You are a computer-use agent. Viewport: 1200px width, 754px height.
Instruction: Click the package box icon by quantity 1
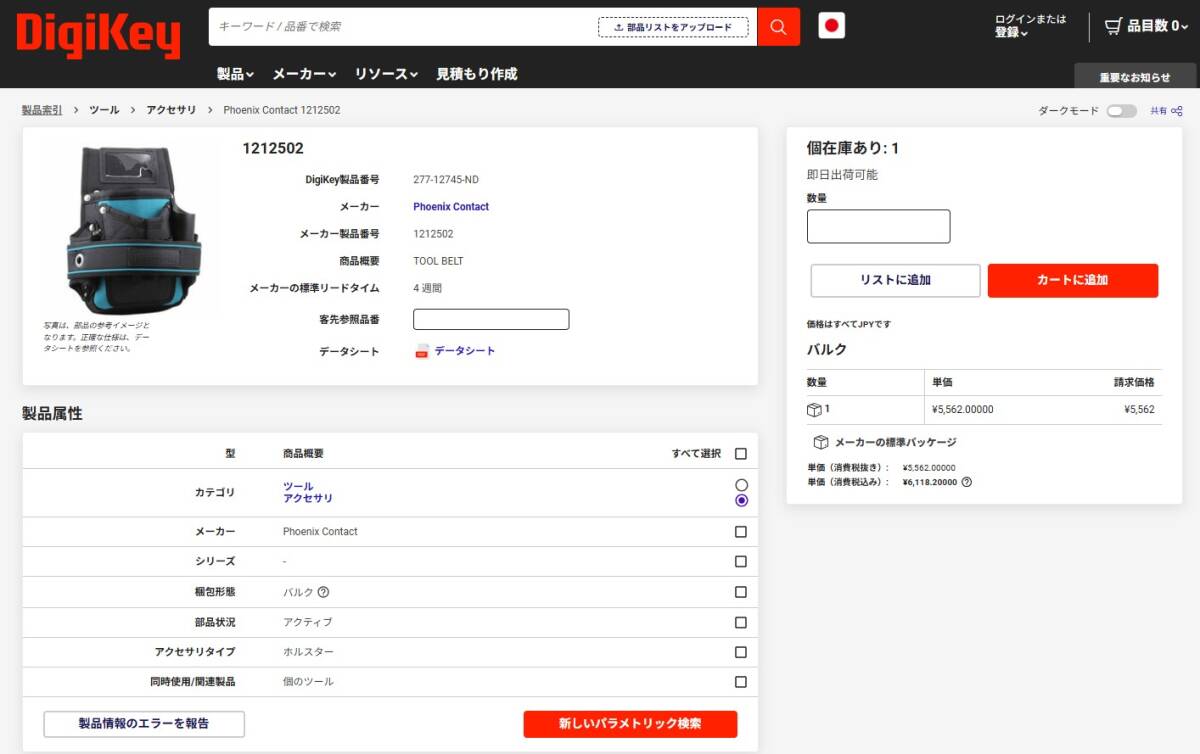click(814, 409)
